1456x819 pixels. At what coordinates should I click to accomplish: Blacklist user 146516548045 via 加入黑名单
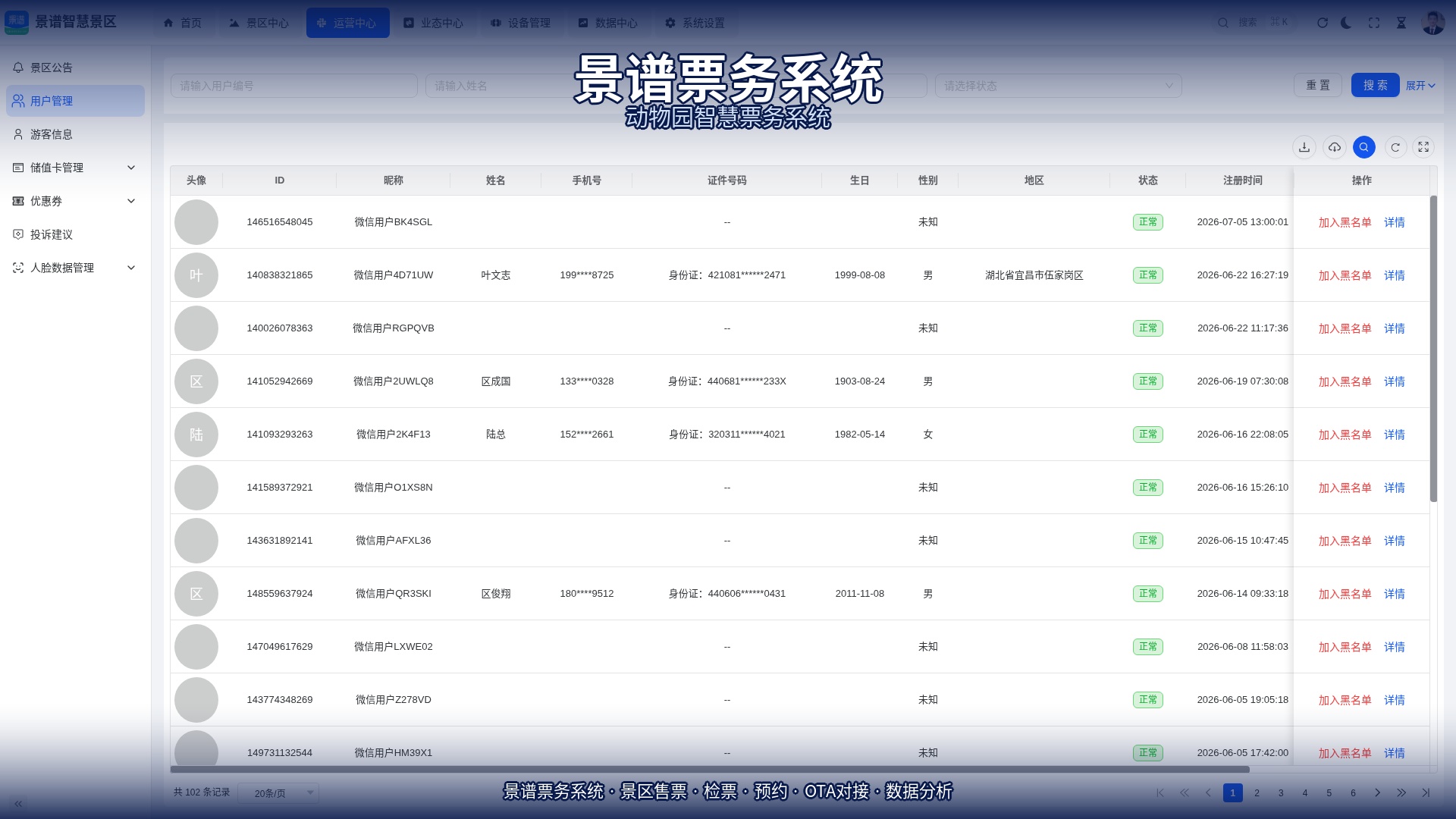[1345, 222]
